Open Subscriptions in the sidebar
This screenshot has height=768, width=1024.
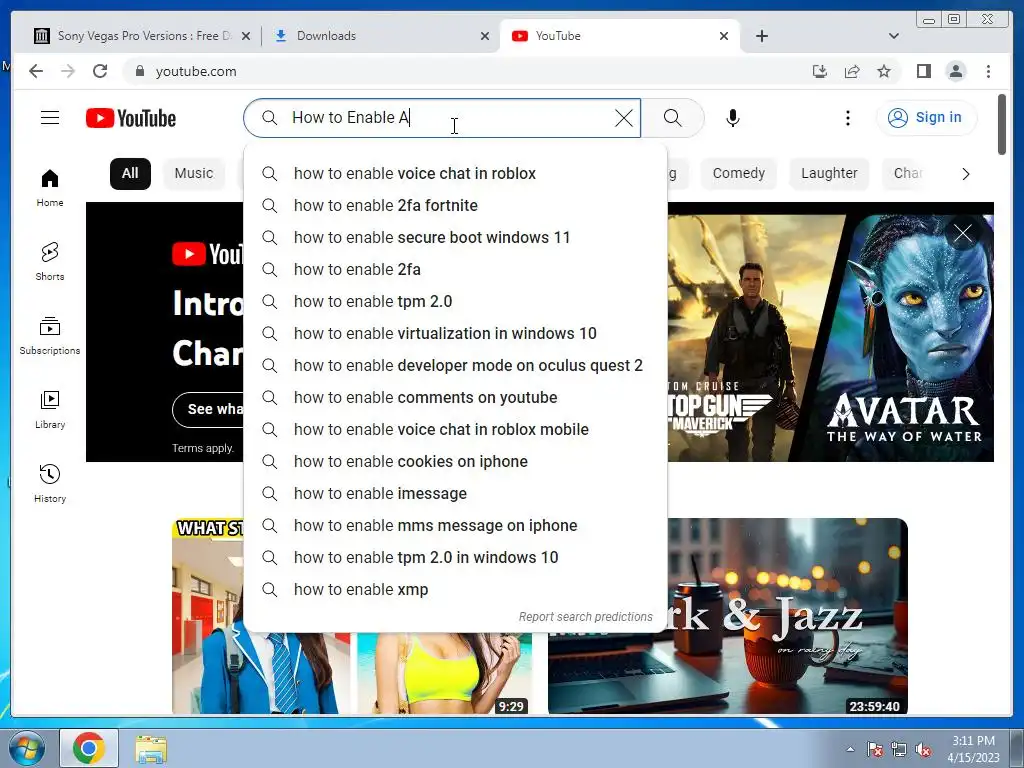click(x=50, y=336)
